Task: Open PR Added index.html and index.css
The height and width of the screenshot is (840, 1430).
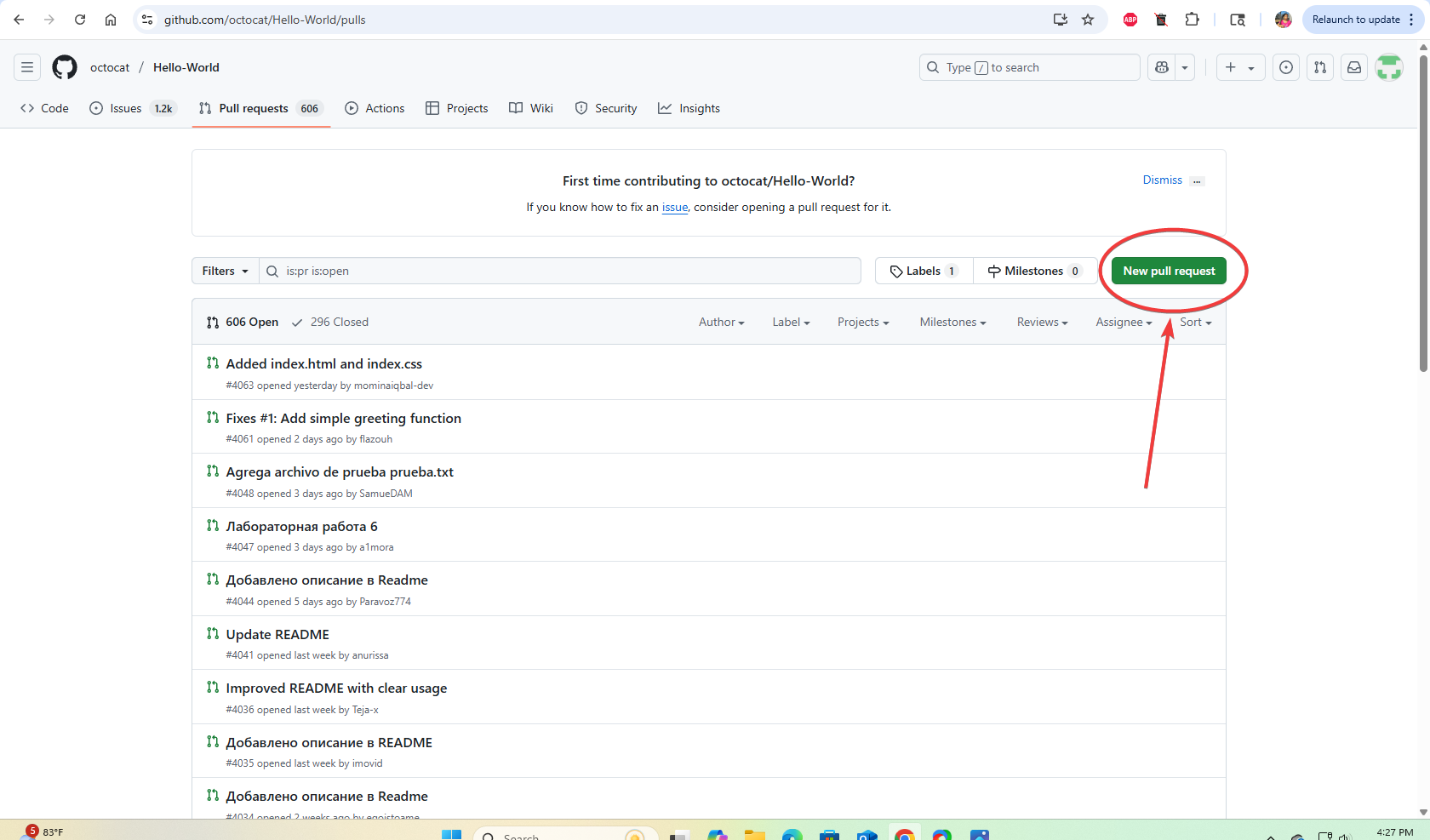Action: [x=324, y=363]
